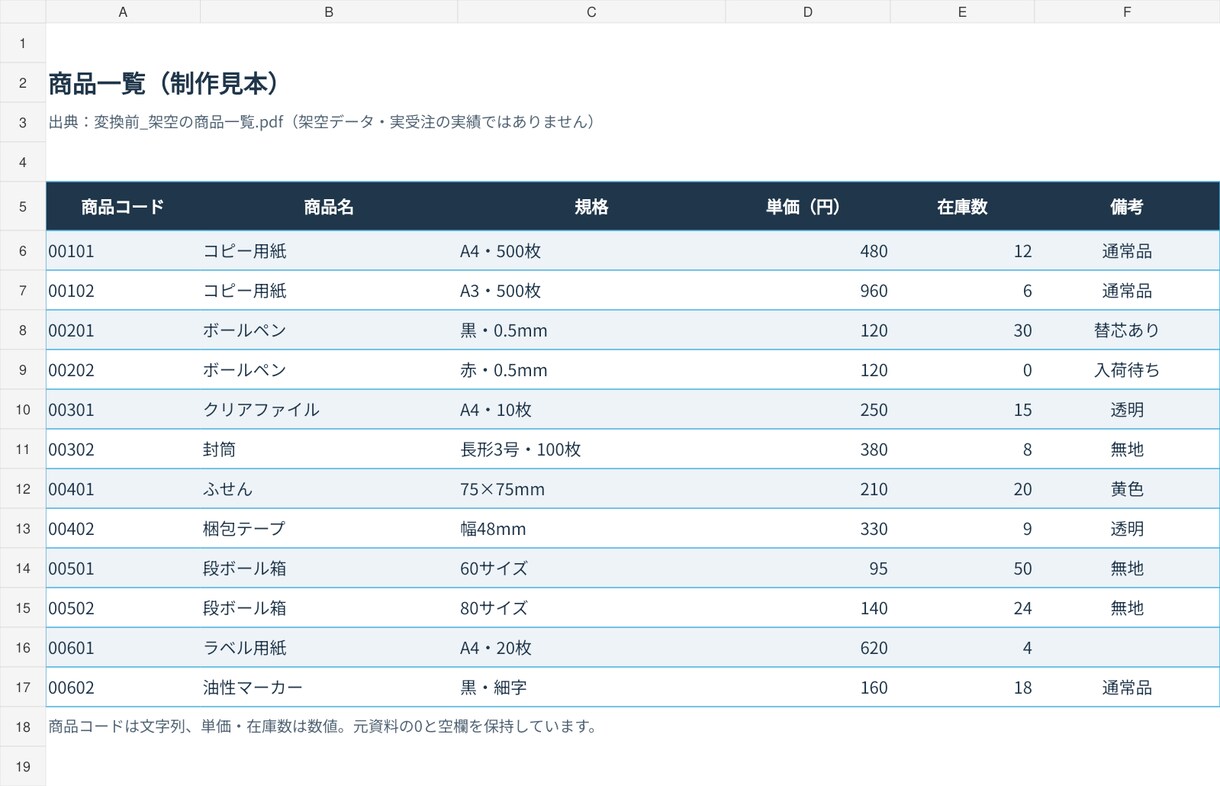Select column D header

pos(807,12)
